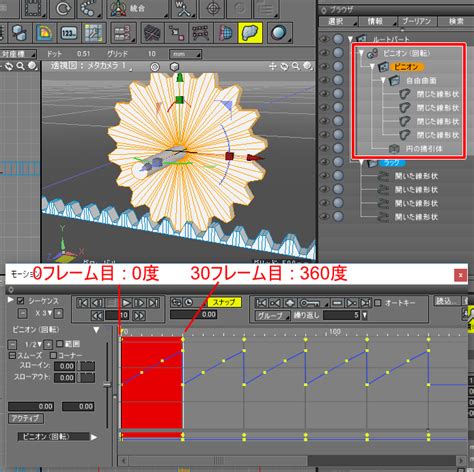The height and width of the screenshot is (472, 474).
Task: Click the W axis coordinate icon
Action: (184, 8)
